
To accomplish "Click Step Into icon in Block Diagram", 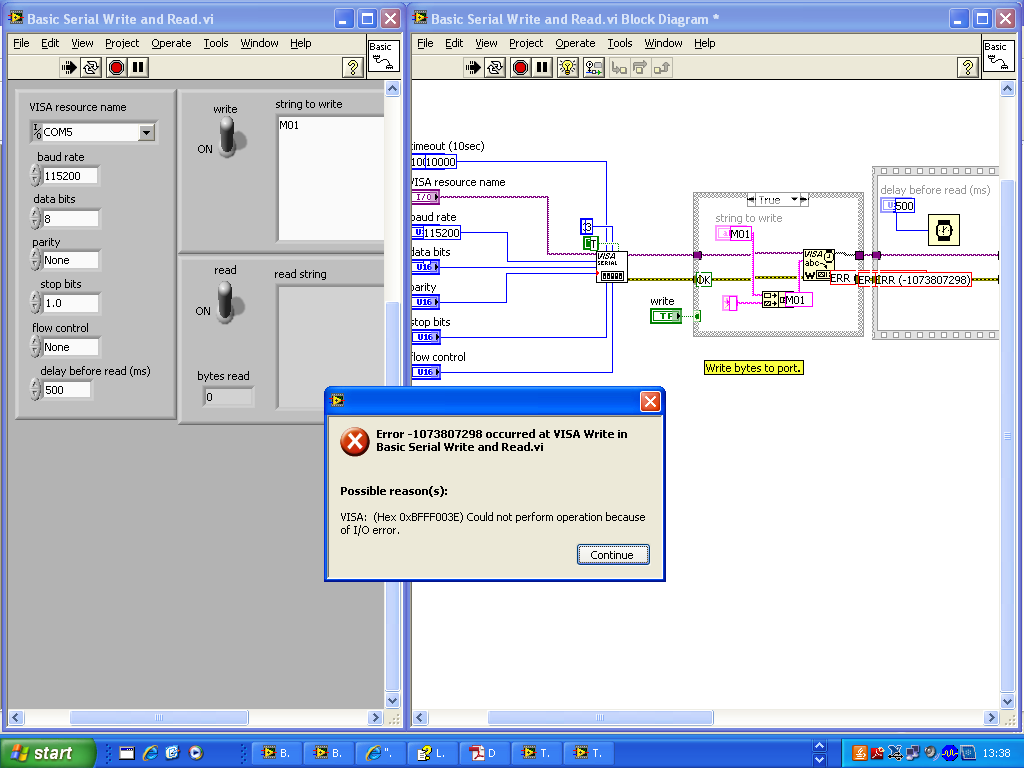I will click(619, 67).
